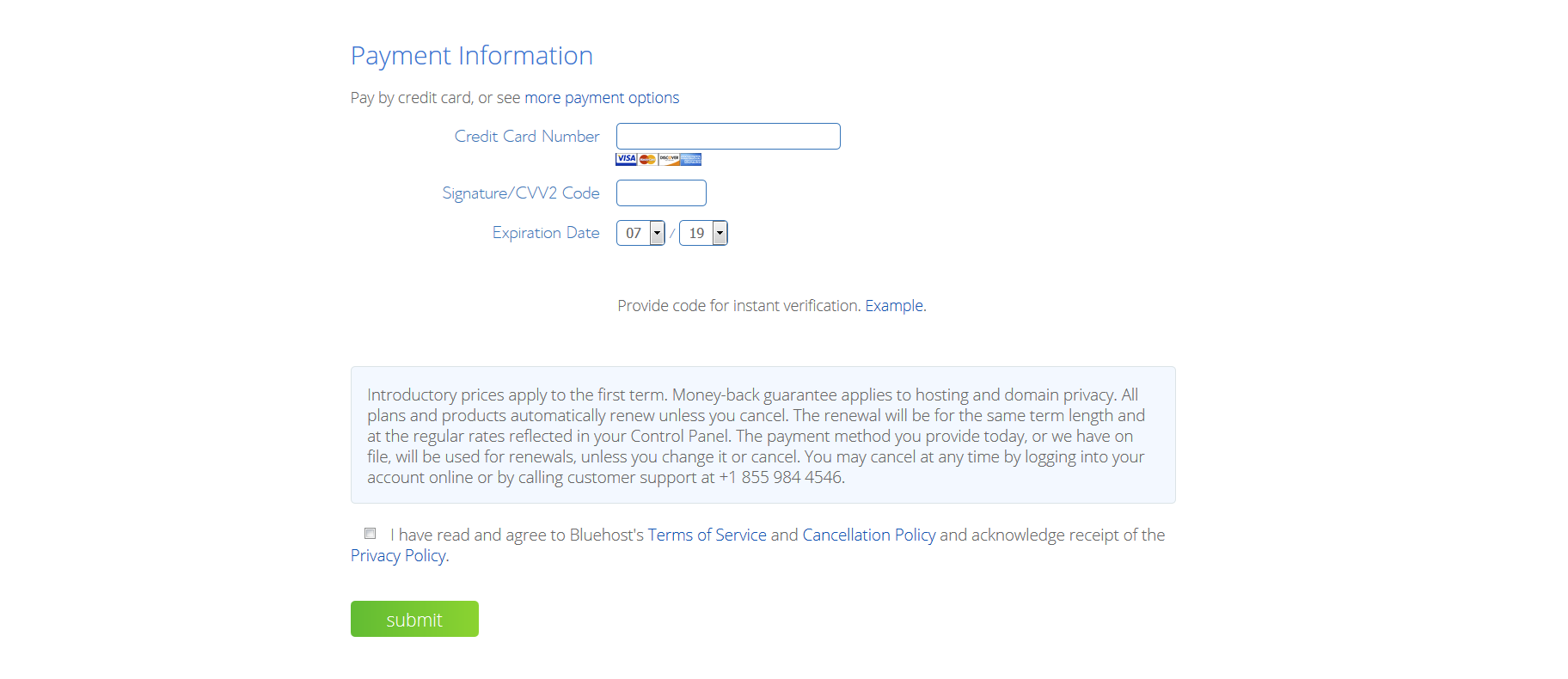Click the Credit Card Number label
1568x679 pixels.
[x=527, y=137]
